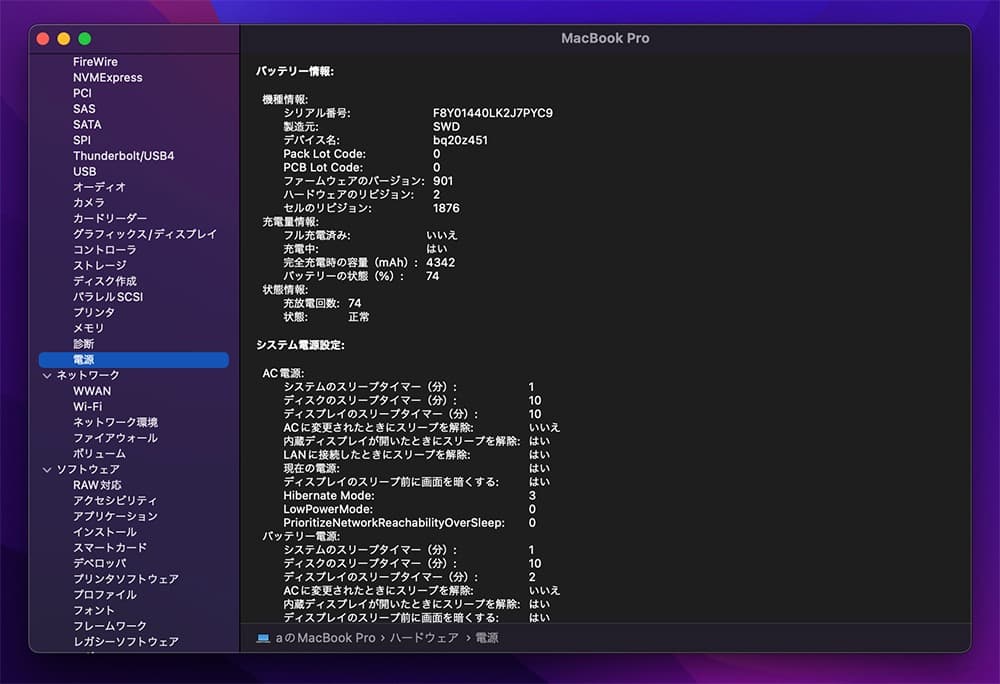The height and width of the screenshot is (684, 1000).
Task: Open the アクセシビリティ entry
Action: pos(115,500)
